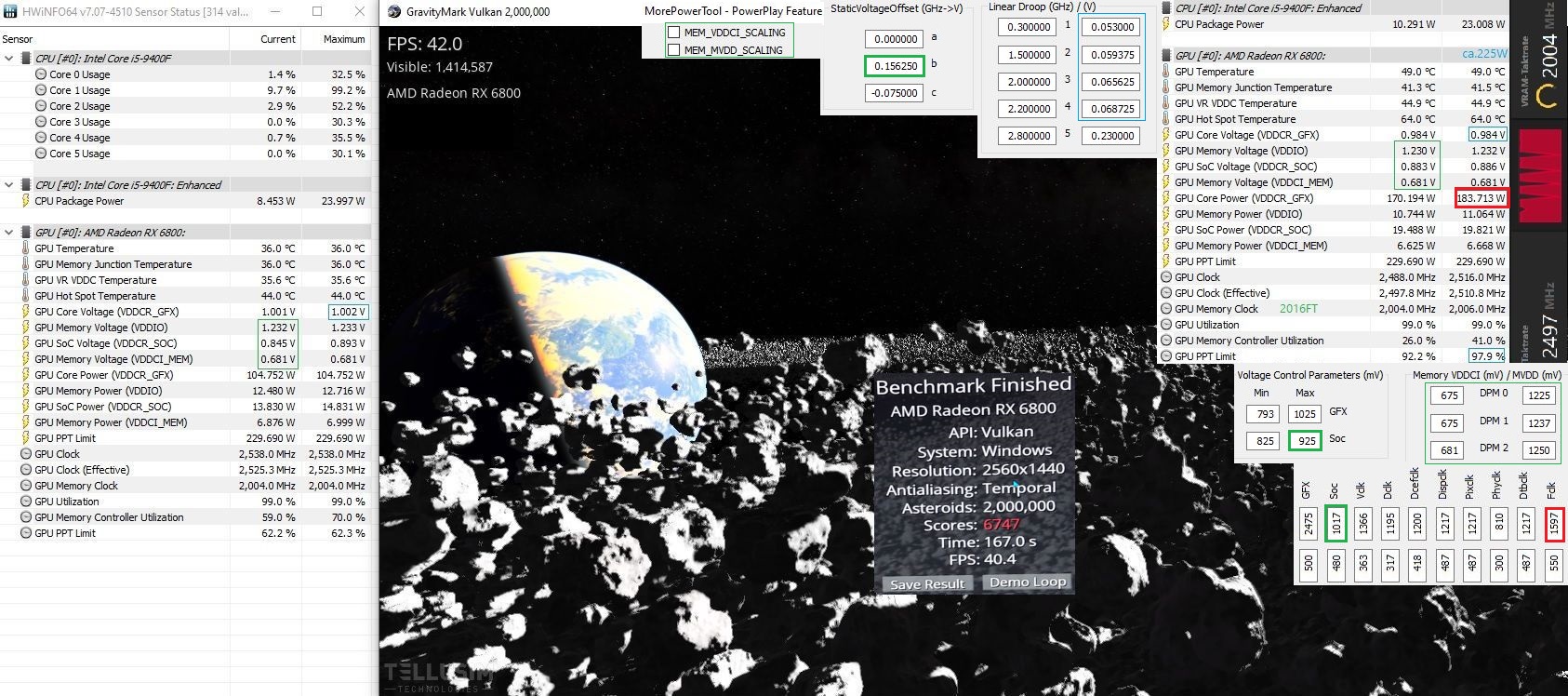
Task: Click the HWiNFO64 title bar icon
Action: click(x=10, y=11)
